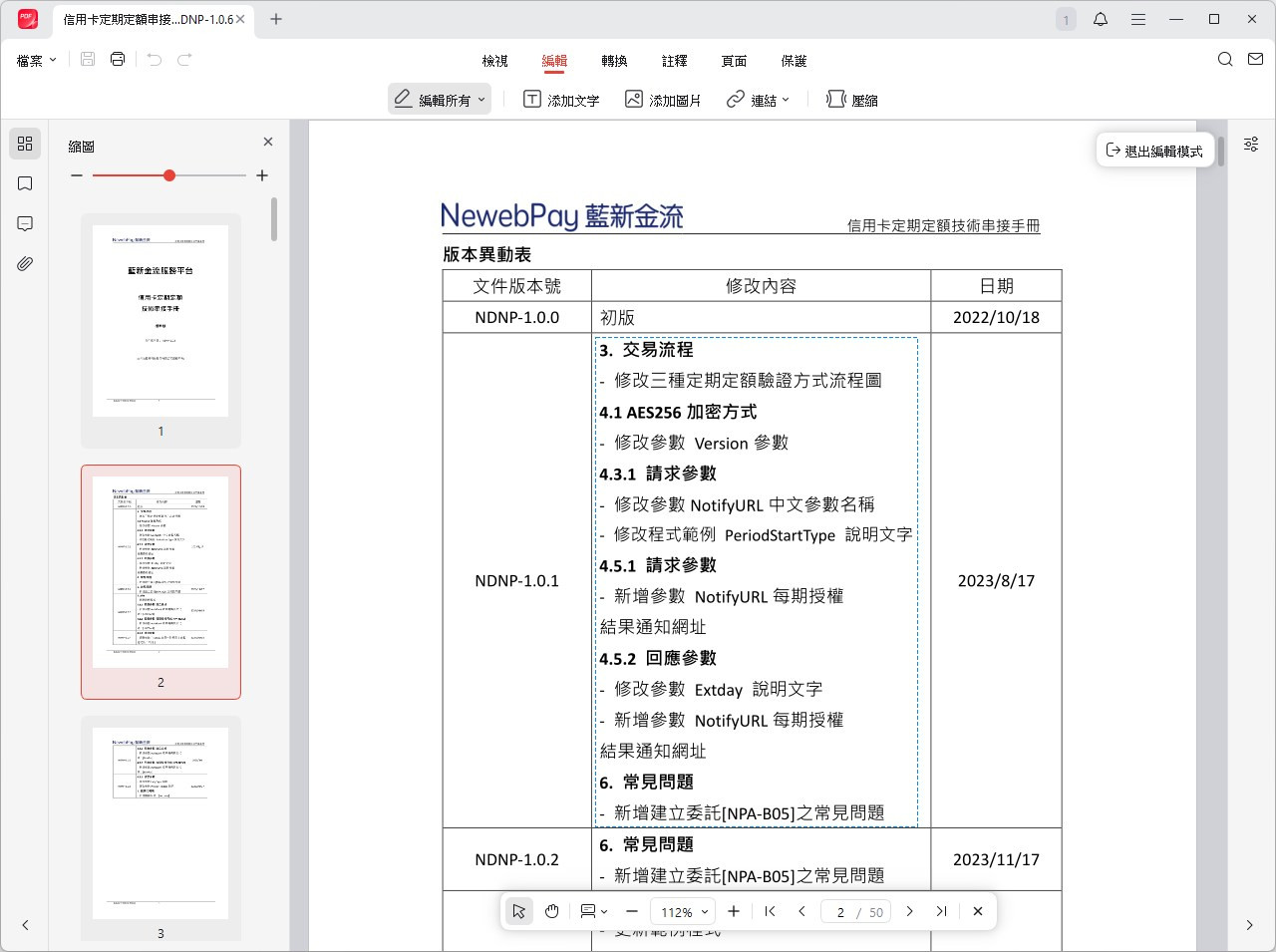Click the 添加文字 button

561,100
